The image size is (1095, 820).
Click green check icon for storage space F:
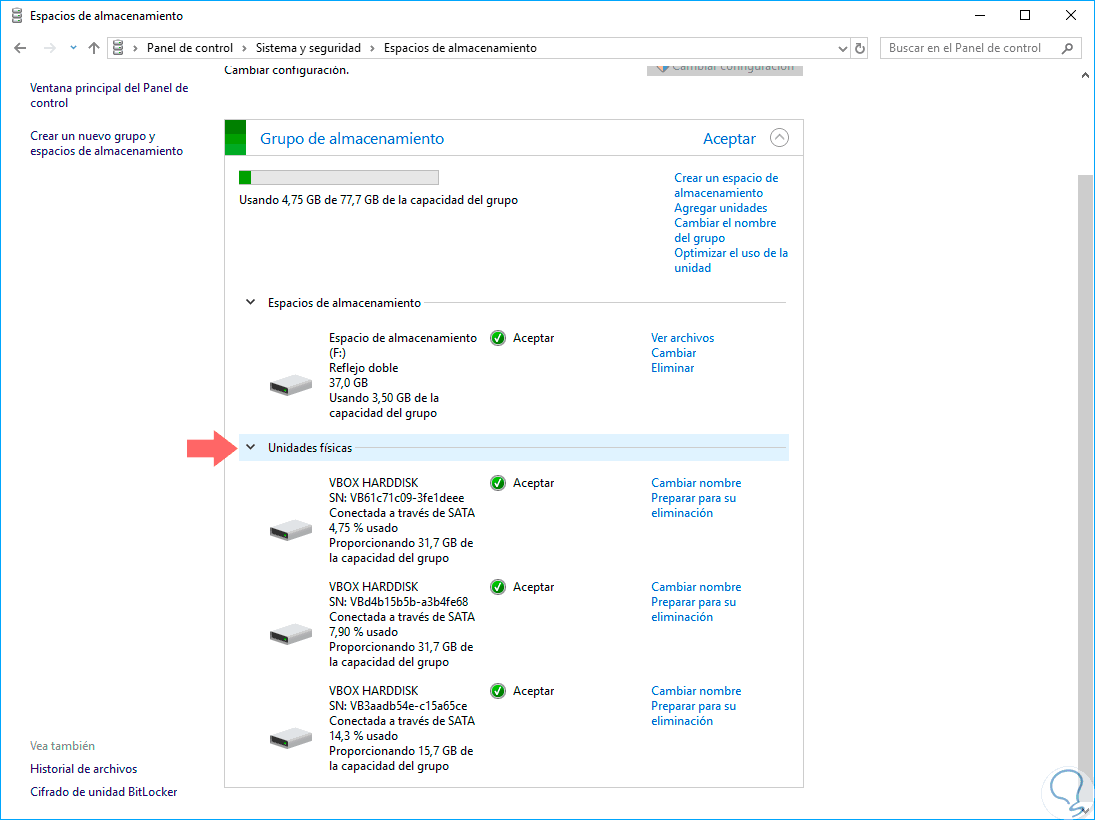click(x=498, y=338)
